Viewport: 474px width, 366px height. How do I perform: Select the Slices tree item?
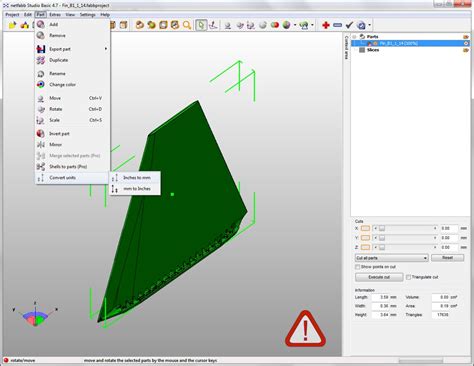[x=373, y=50]
